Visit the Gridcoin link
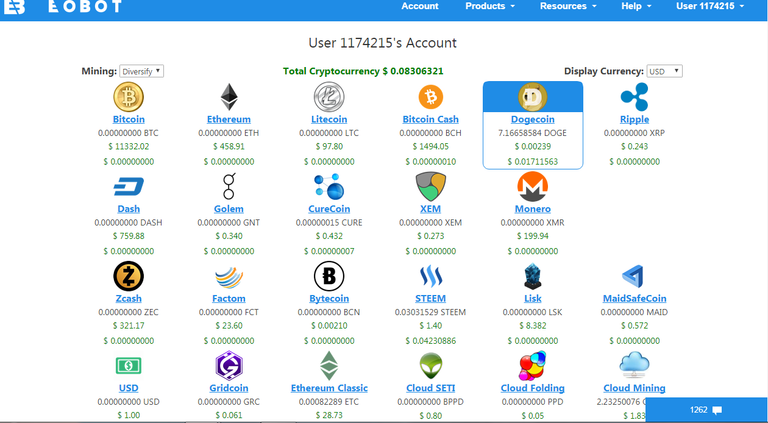This screenshot has width=768, height=423. (229, 388)
